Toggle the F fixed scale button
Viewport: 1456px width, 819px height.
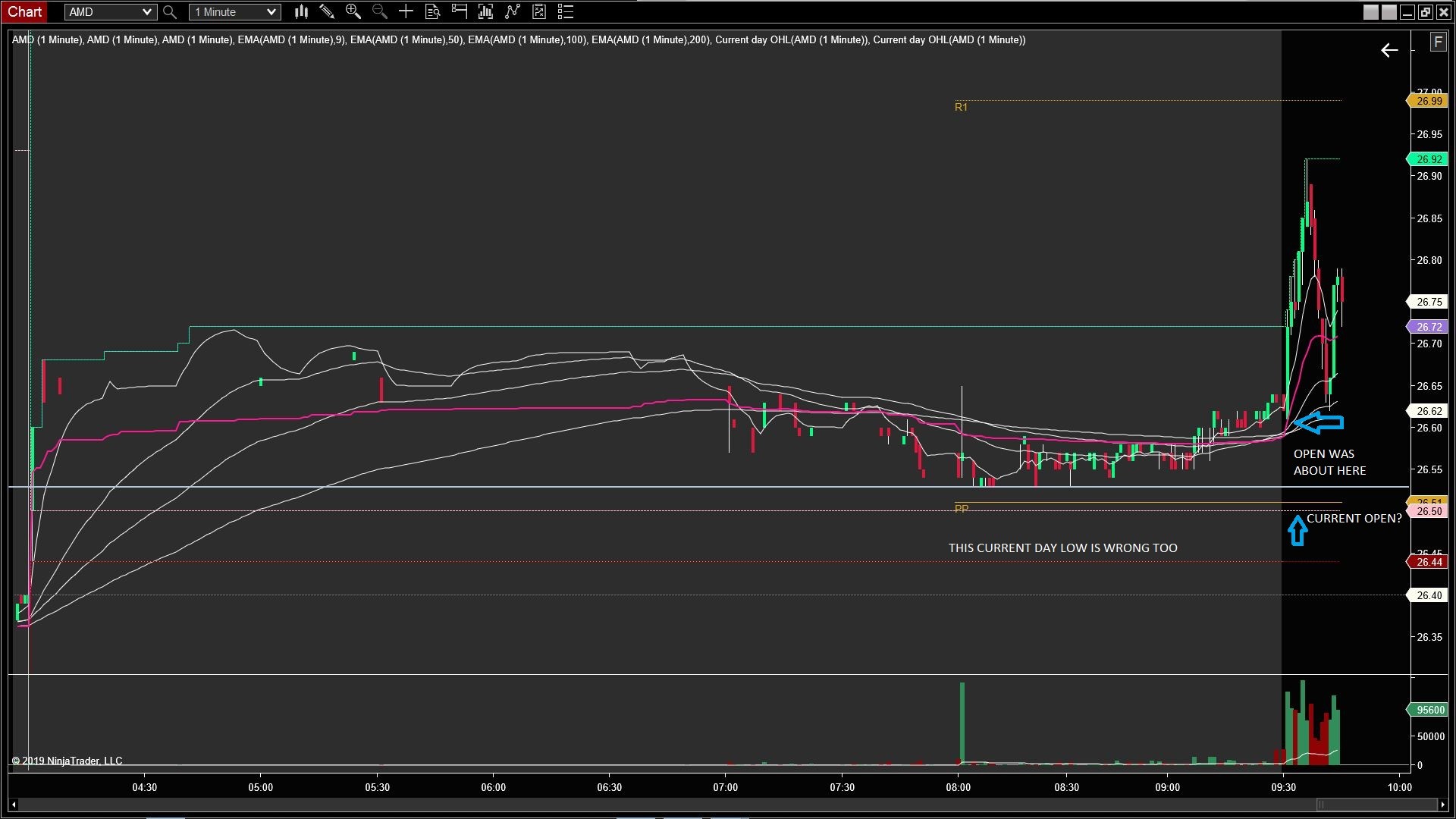(1438, 42)
